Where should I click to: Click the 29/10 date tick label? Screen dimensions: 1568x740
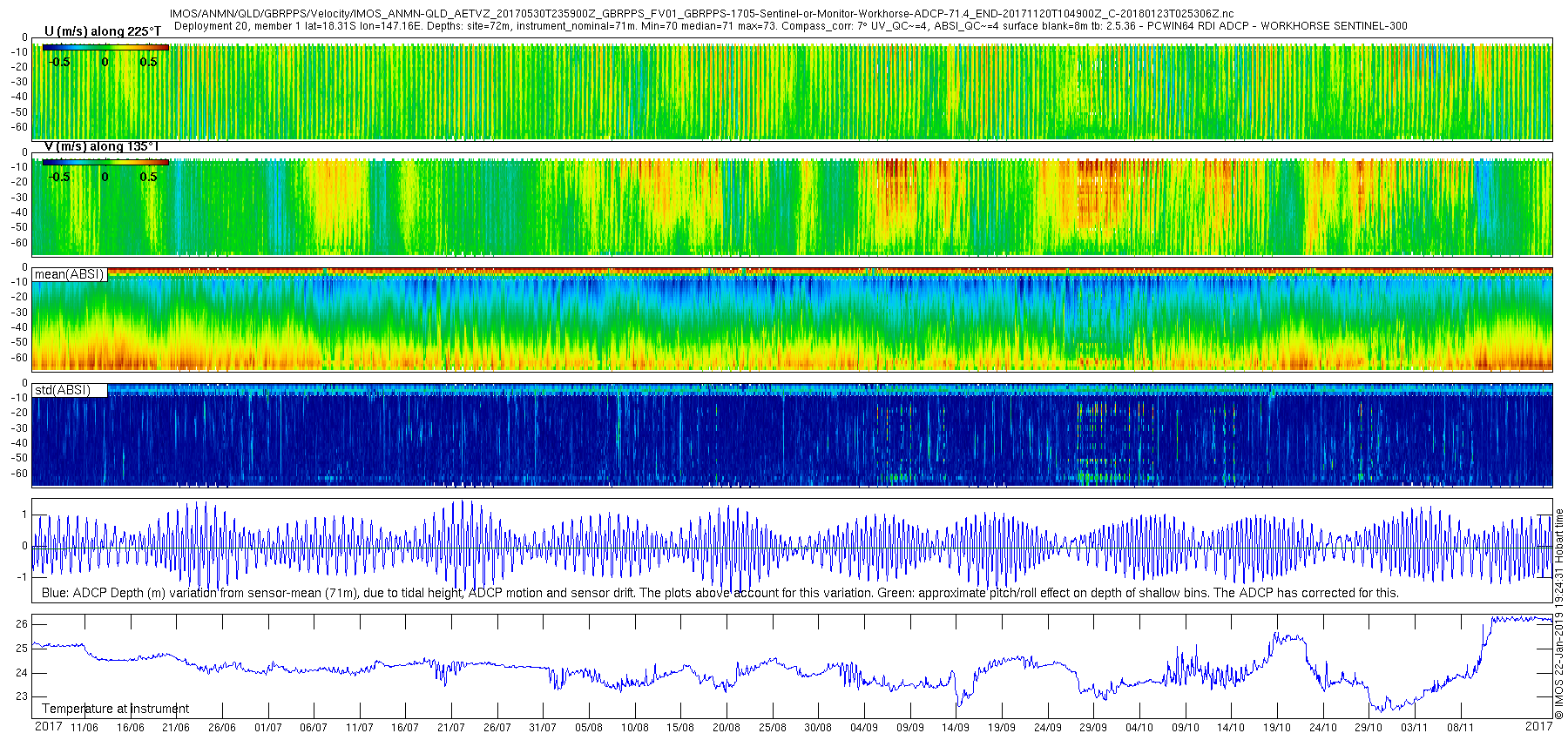[1369, 728]
